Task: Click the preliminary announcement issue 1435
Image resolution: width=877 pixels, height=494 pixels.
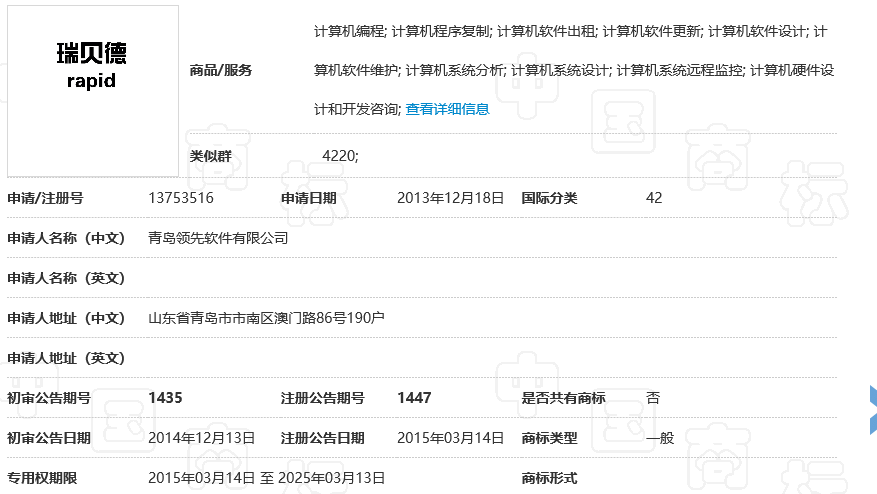Action: [x=165, y=398]
